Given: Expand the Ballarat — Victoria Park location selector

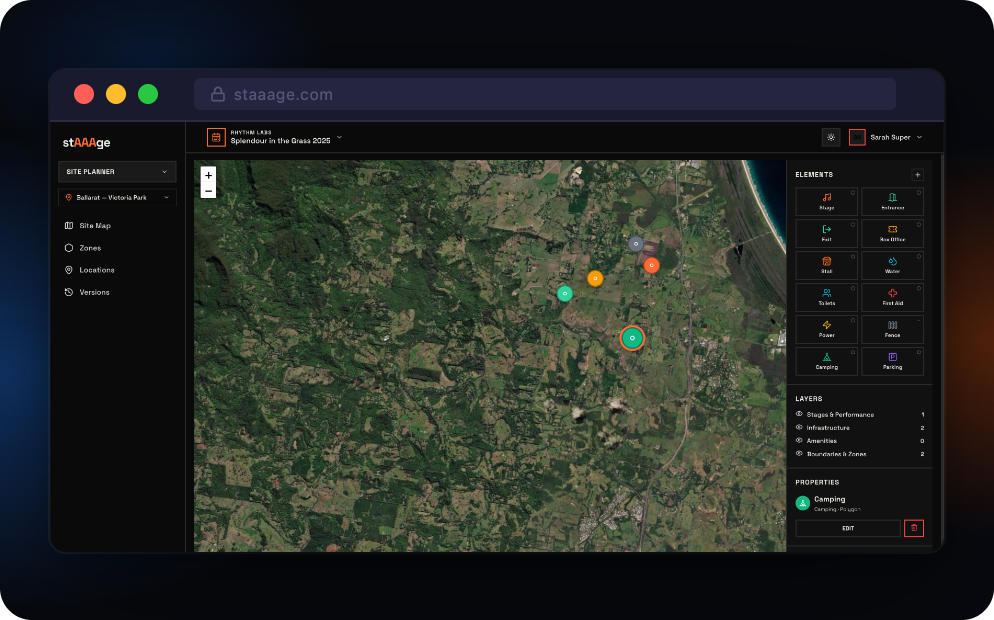Looking at the screenshot, I should coord(117,198).
